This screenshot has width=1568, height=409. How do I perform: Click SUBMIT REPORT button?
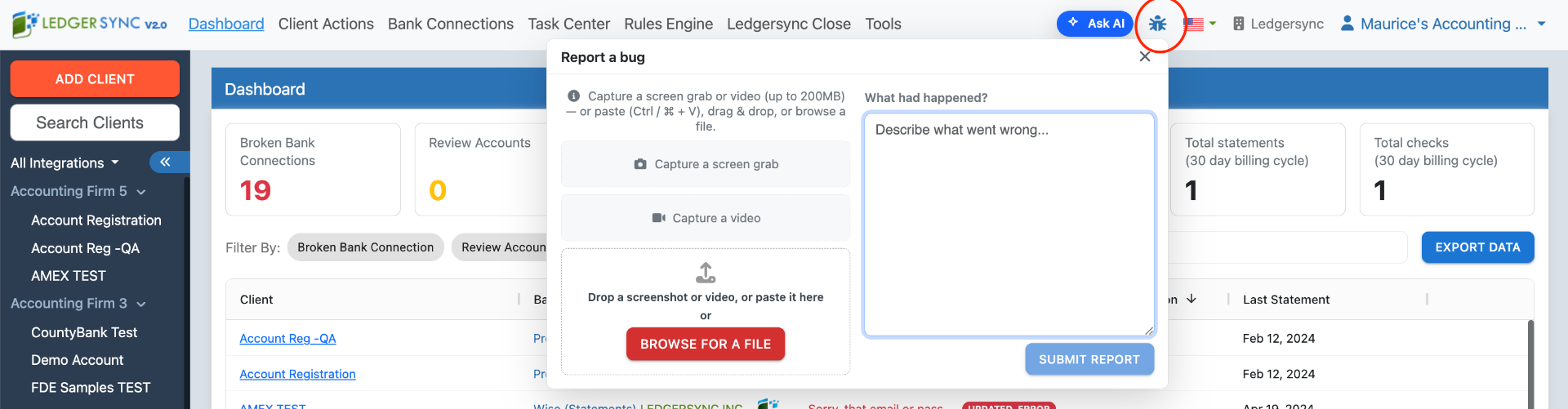click(x=1089, y=359)
